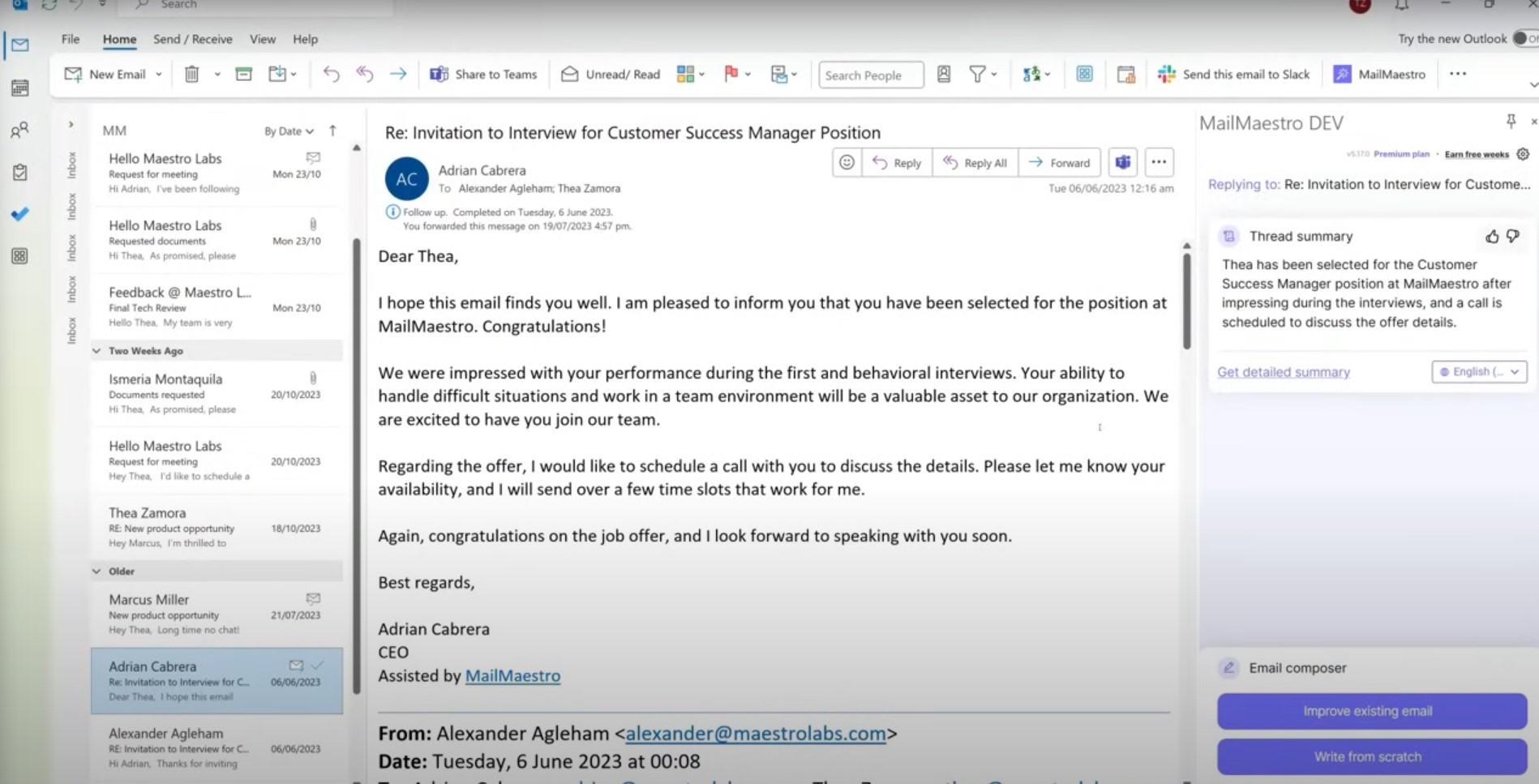The image size is (1539, 784).
Task: Open the English language dropdown
Action: [1479, 371]
